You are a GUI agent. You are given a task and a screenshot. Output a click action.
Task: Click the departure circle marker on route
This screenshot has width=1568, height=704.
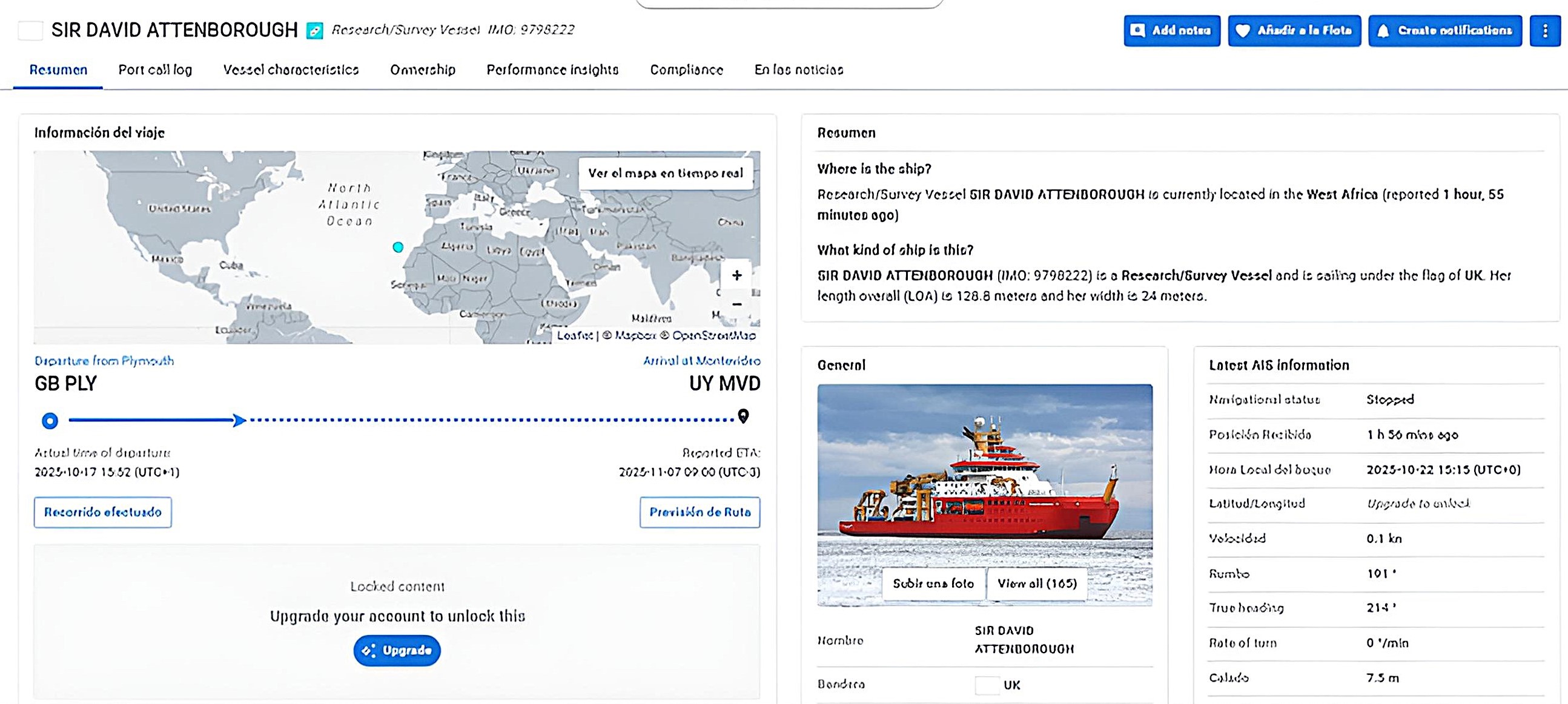(x=50, y=421)
